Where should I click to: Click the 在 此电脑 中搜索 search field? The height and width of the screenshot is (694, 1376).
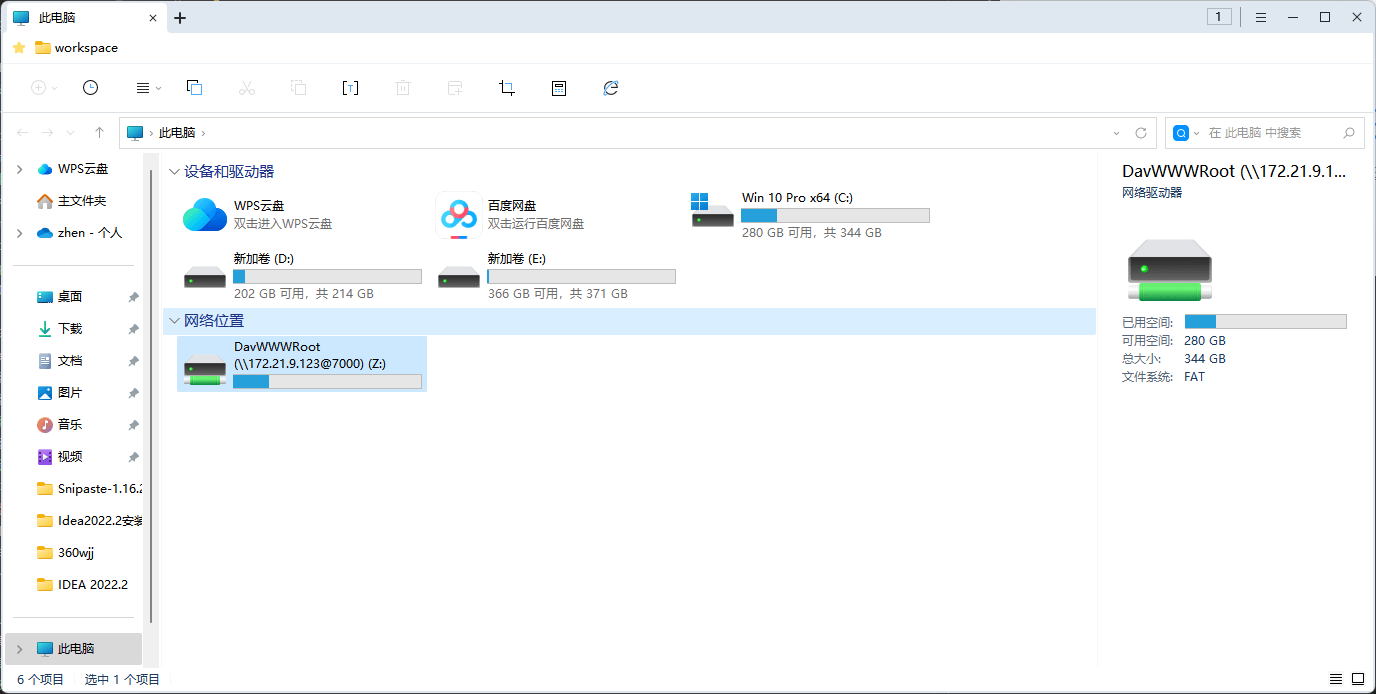(1266, 133)
